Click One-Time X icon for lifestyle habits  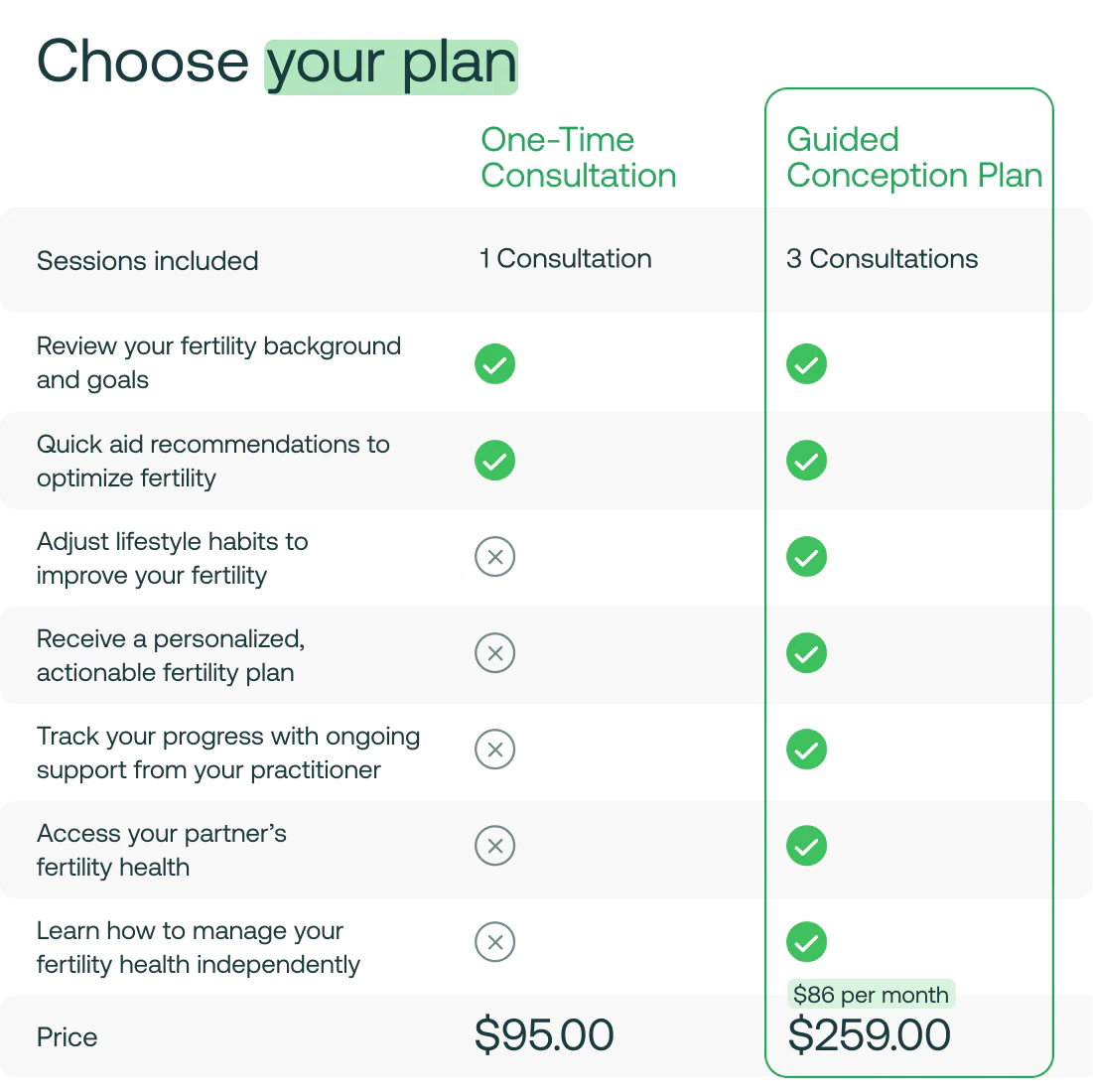(494, 557)
